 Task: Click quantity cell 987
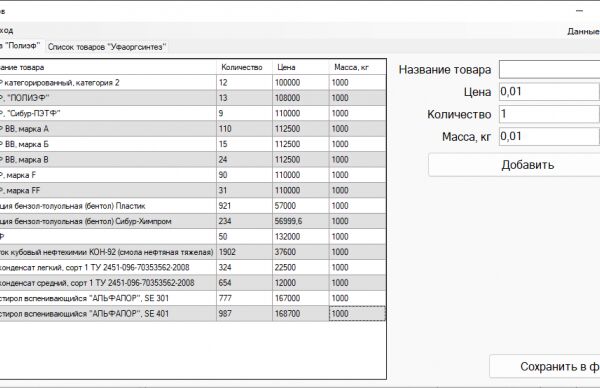(244, 314)
